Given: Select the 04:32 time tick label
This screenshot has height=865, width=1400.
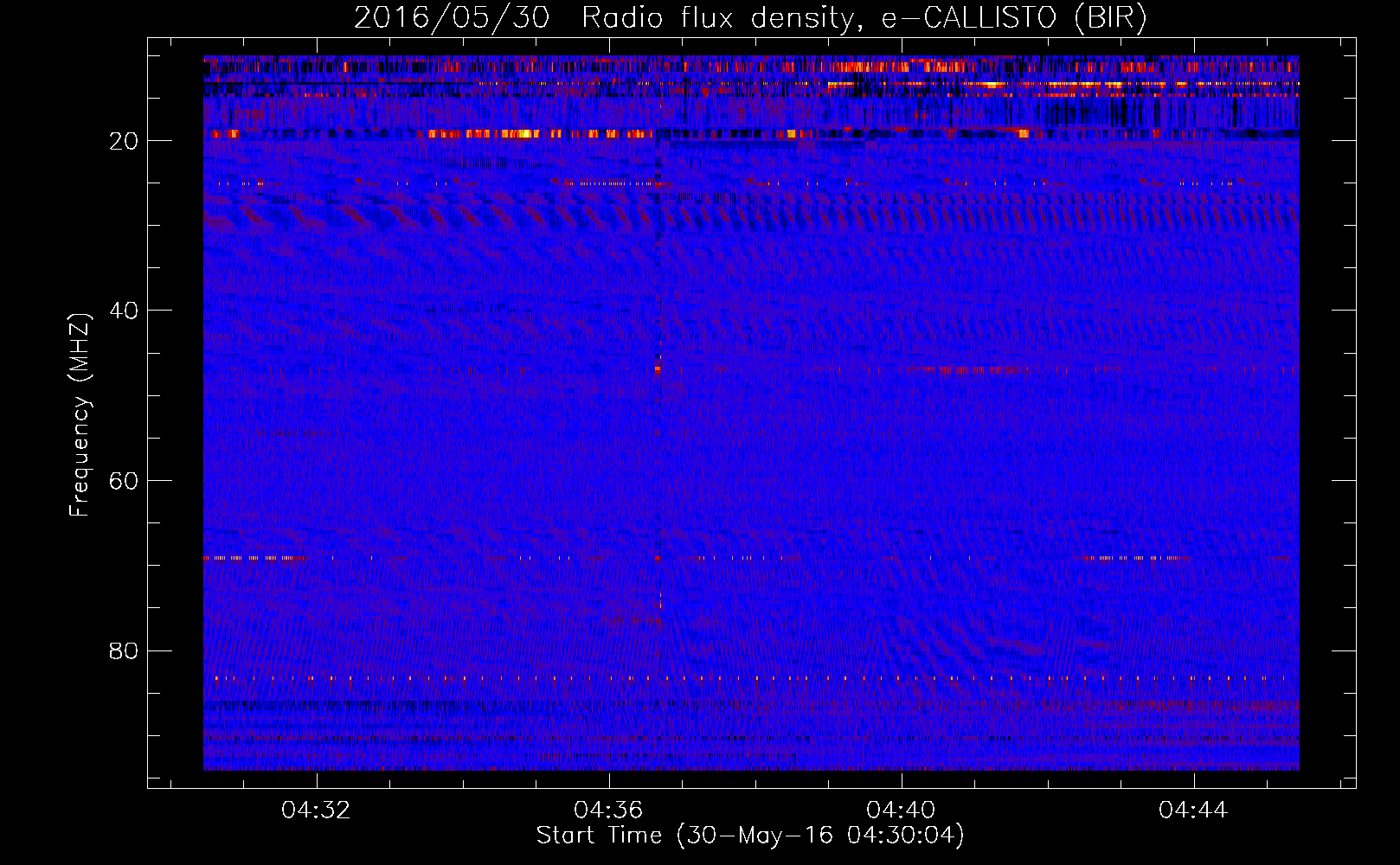Looking at the screenshot, I should pos(316,811).
